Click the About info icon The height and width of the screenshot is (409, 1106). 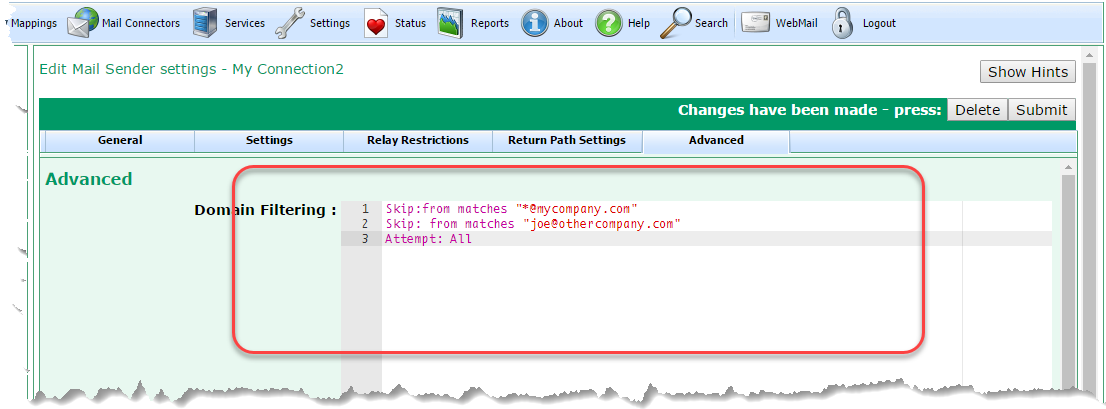pyautogui.click(x=535, y=23)
